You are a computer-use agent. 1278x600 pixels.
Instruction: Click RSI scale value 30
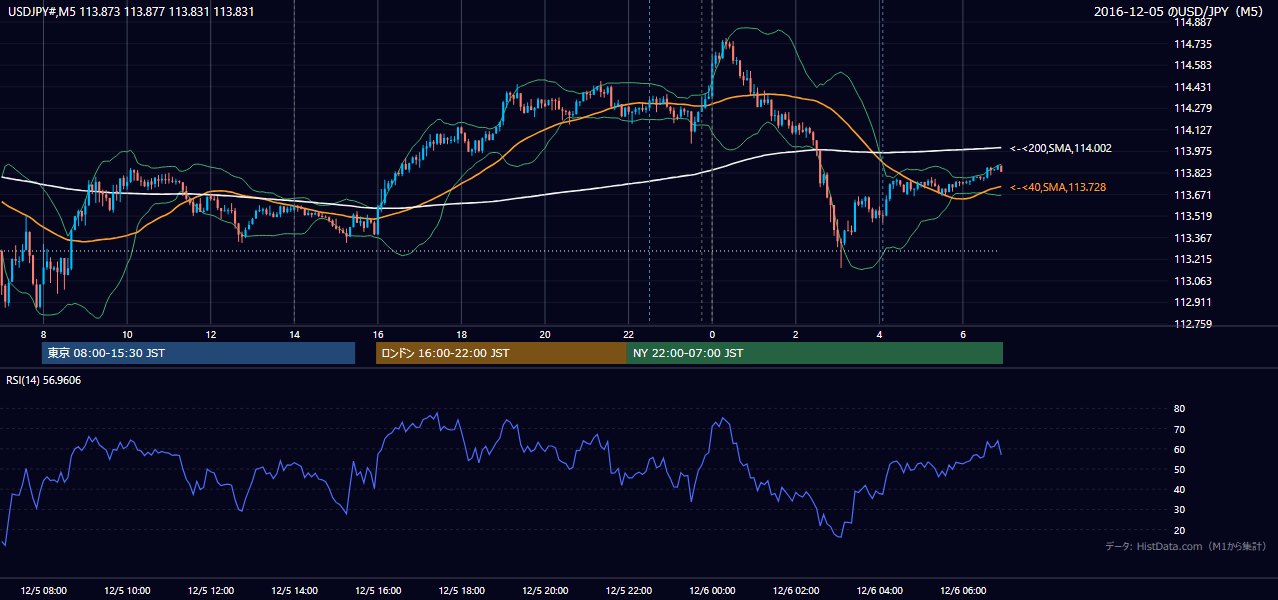[x=1179, y=510]
